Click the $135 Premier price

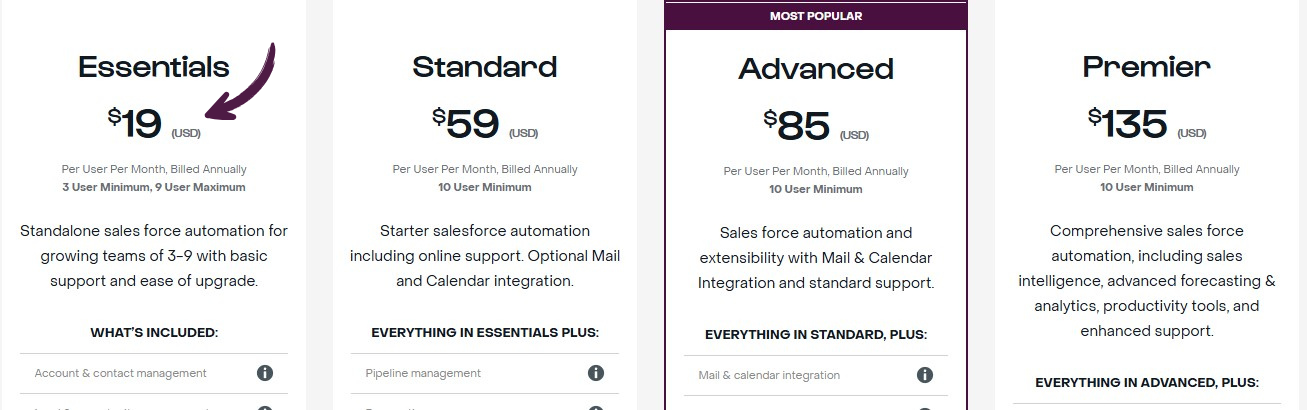[1128, 123]
